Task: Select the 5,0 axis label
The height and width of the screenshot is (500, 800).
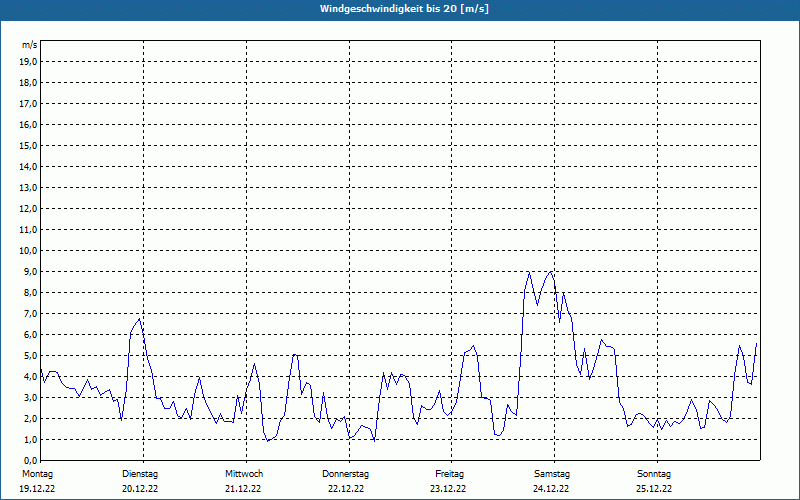Action: click(x=30, y=356)
